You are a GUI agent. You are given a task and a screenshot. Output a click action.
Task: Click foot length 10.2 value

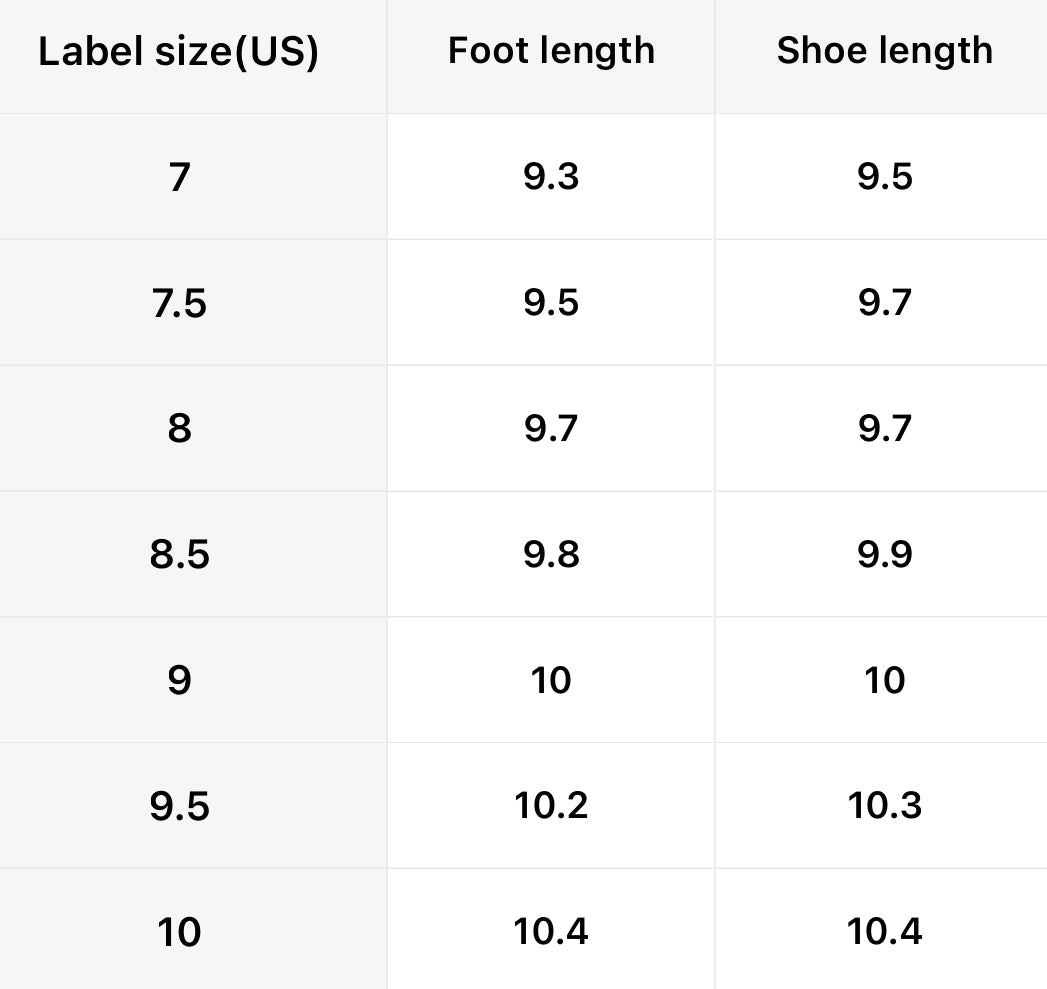[551, 806]
